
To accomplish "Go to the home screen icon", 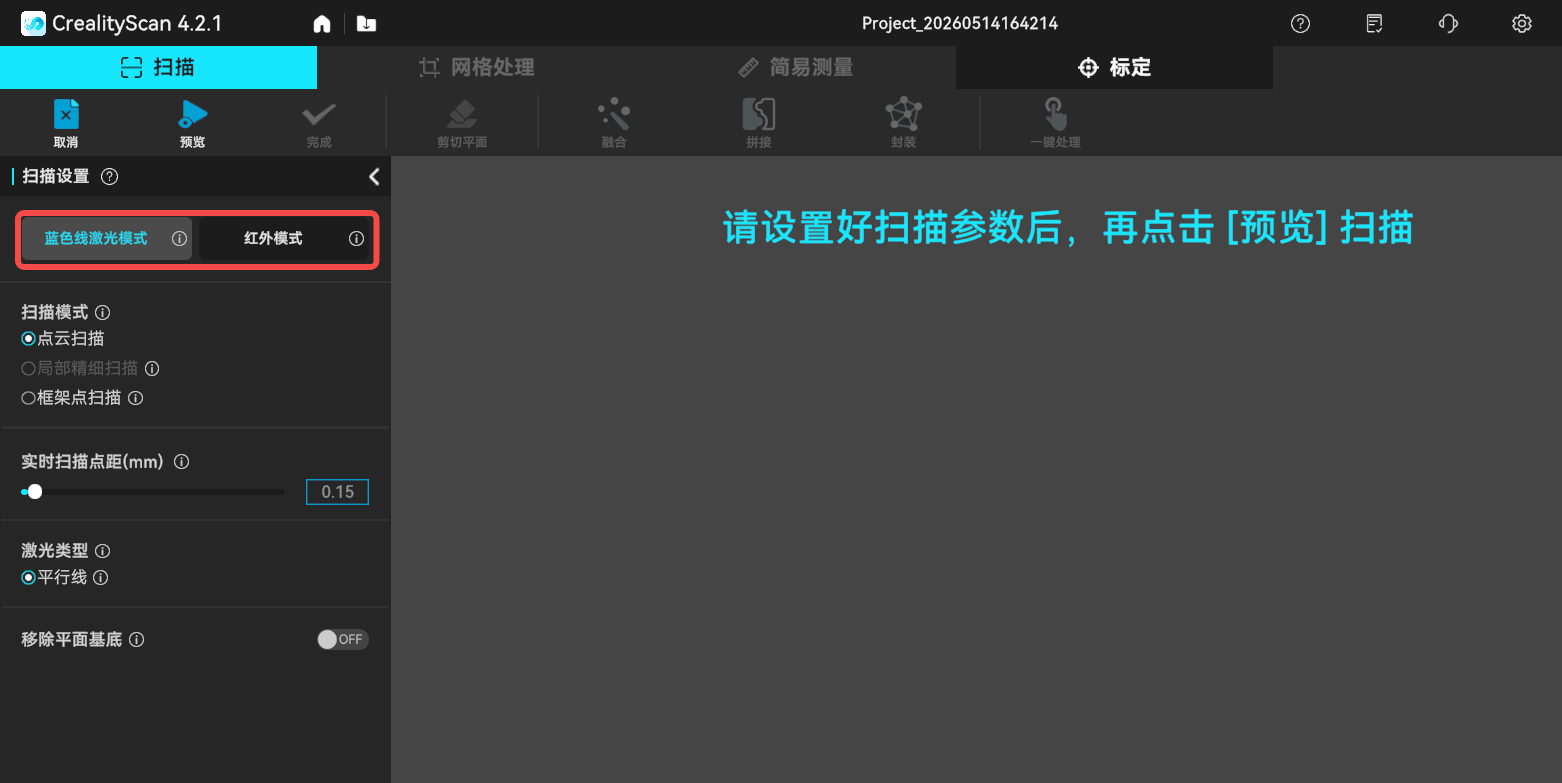I will click(x=322, y=23).
